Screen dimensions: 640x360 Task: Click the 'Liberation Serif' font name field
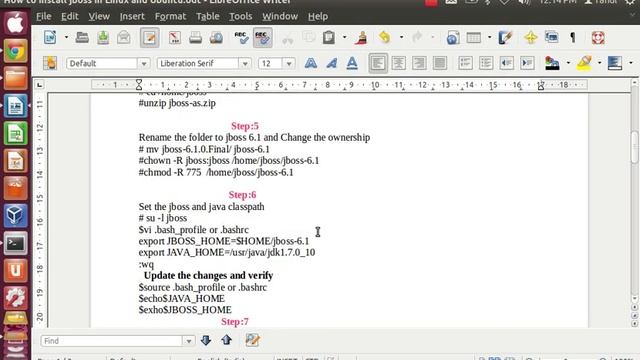pos(198,64)
